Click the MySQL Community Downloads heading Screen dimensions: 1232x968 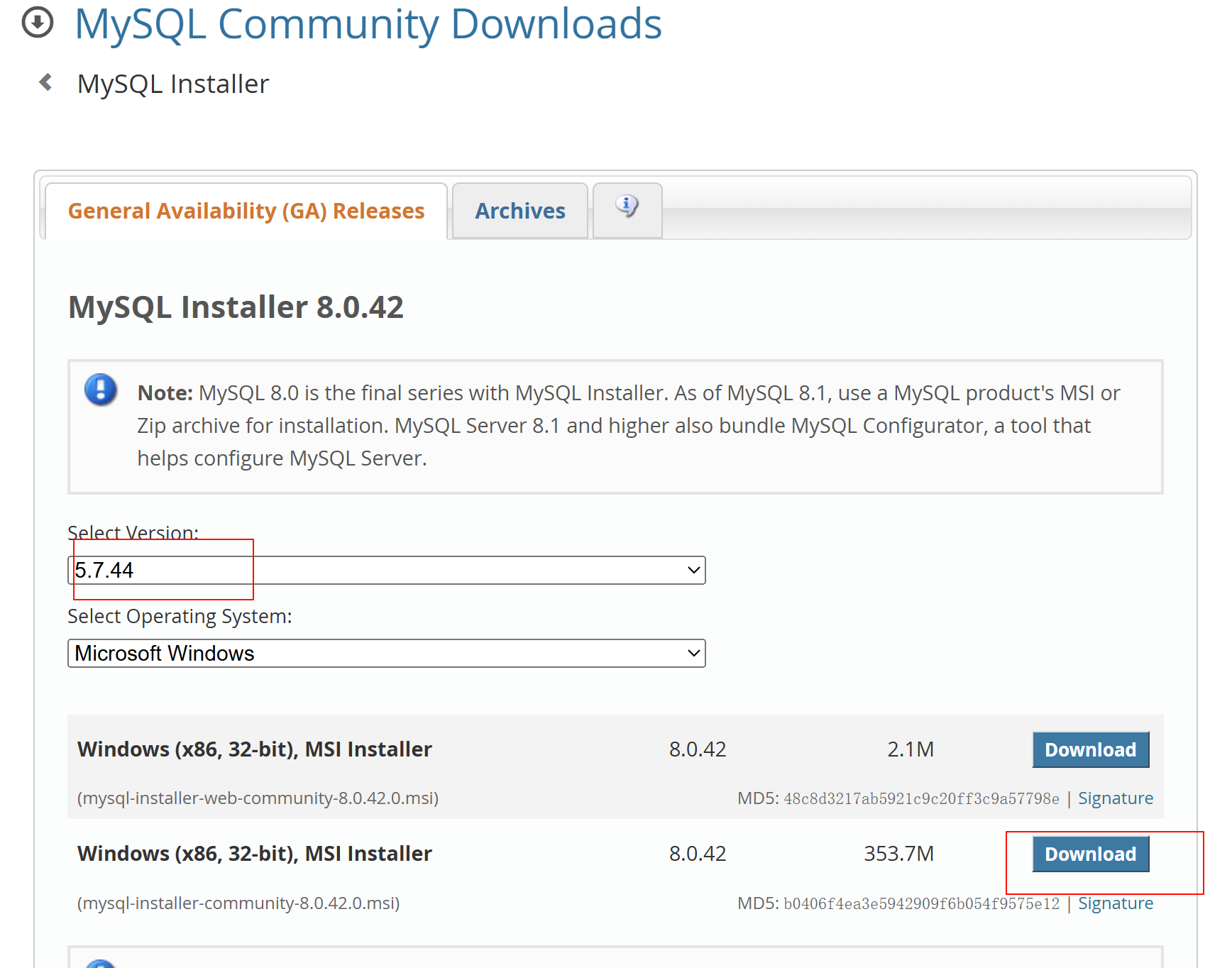(x=368, y=25)
